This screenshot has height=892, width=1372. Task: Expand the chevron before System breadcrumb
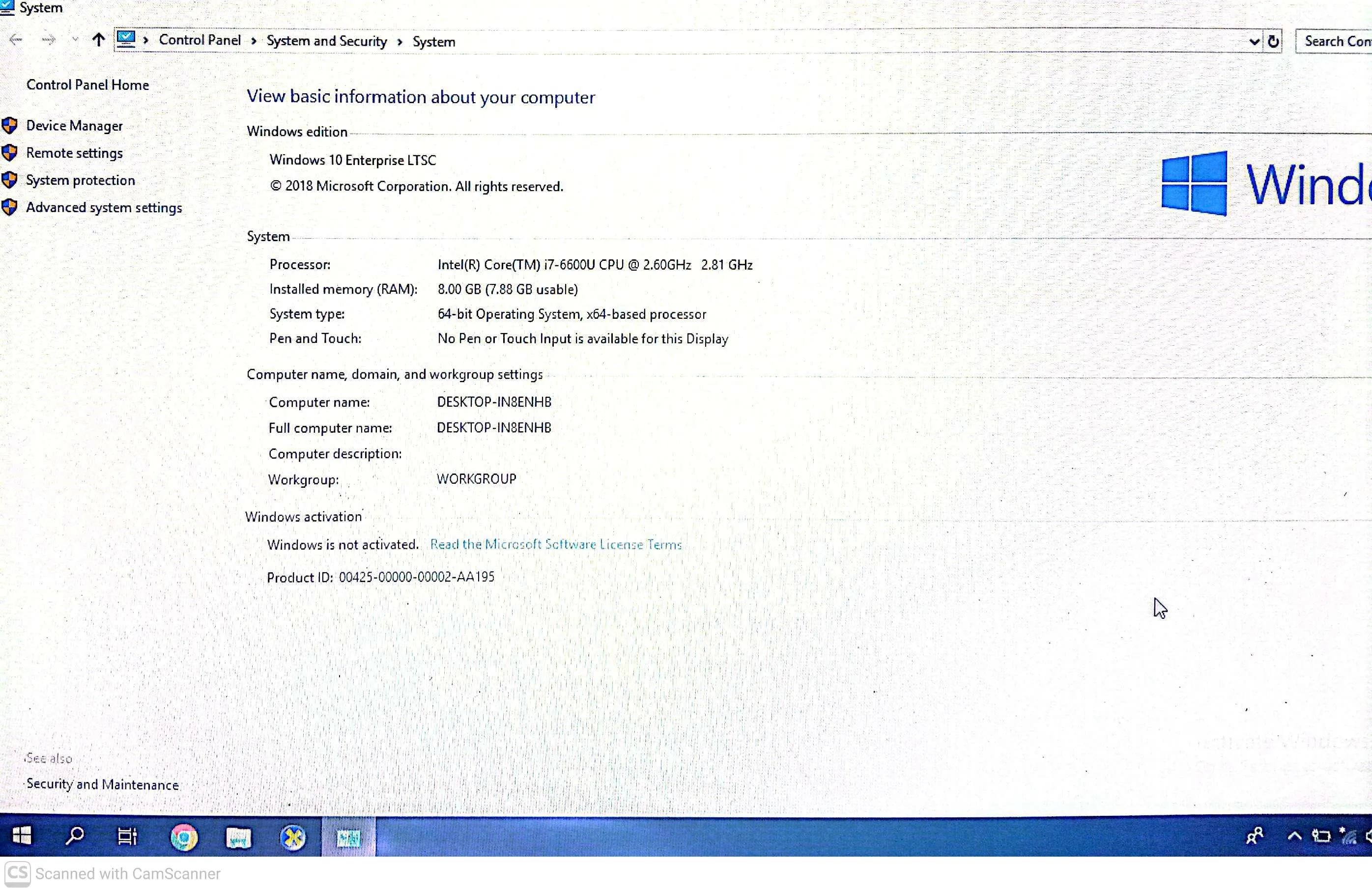pyautogui.click(x=400, y=42)
